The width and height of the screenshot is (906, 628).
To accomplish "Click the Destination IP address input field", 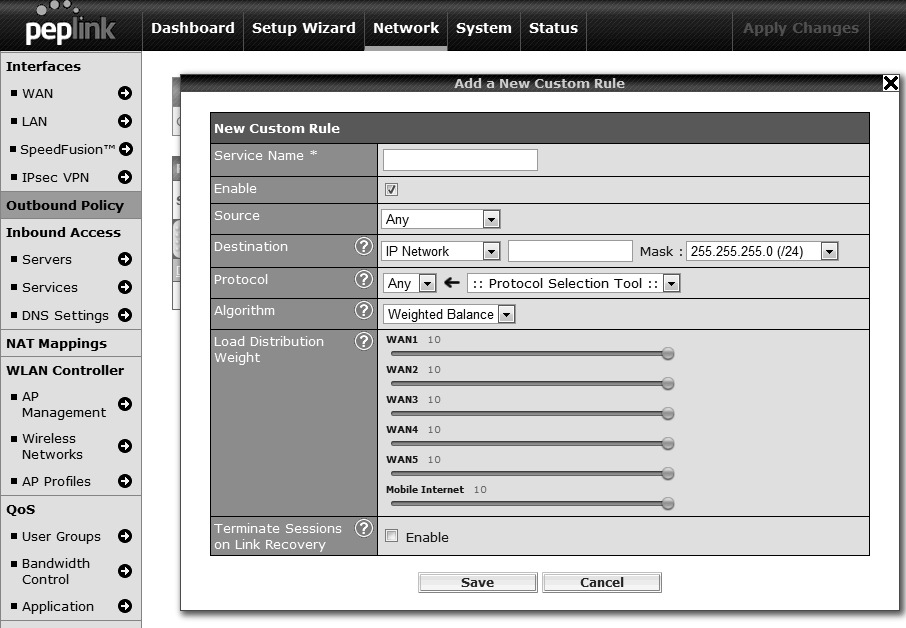I will point(570,251).
